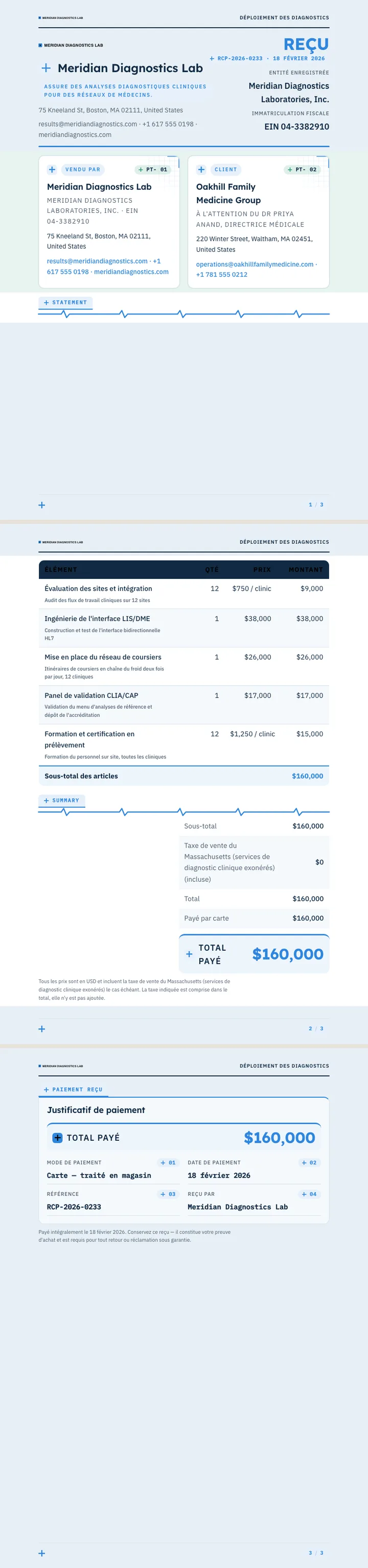Click the 04 badge beside Reçu par

pos(309,1194)
